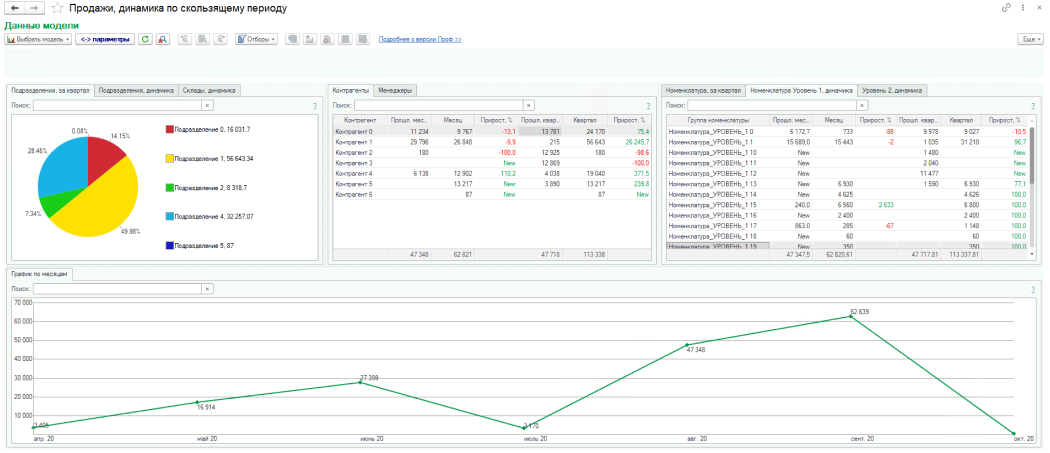Click the magnifier icon next to refresh
Viewport: 1050px width, 453px height.
pos(163,39)
